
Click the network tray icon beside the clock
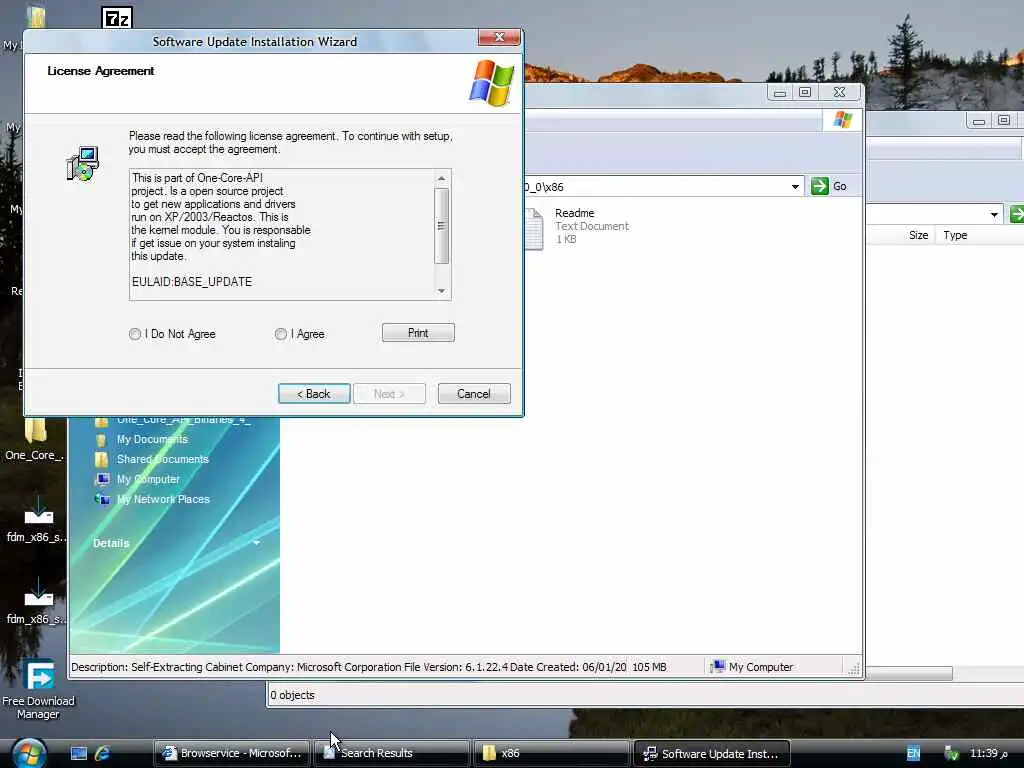(x=951, y=754)
